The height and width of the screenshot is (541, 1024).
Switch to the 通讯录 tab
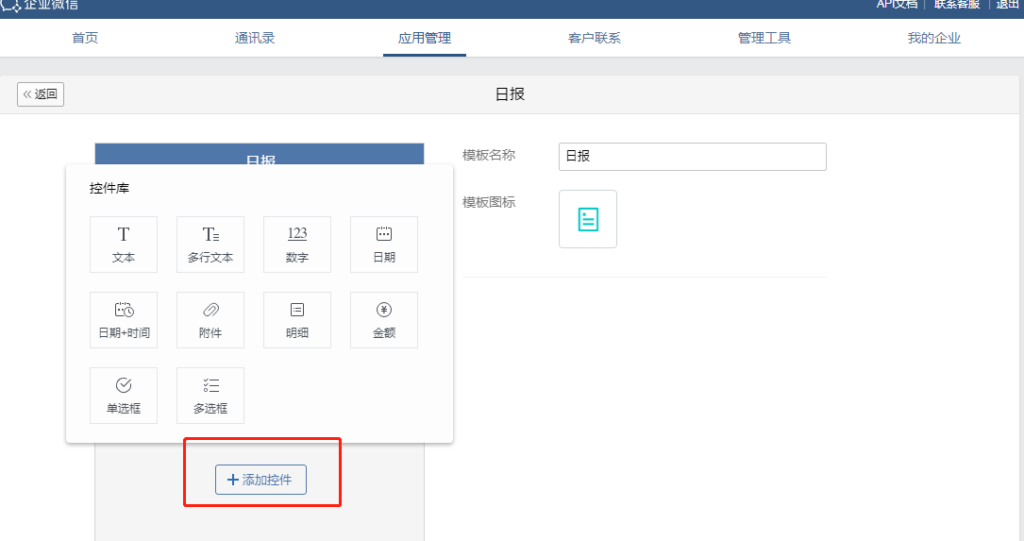pos(255,38)
